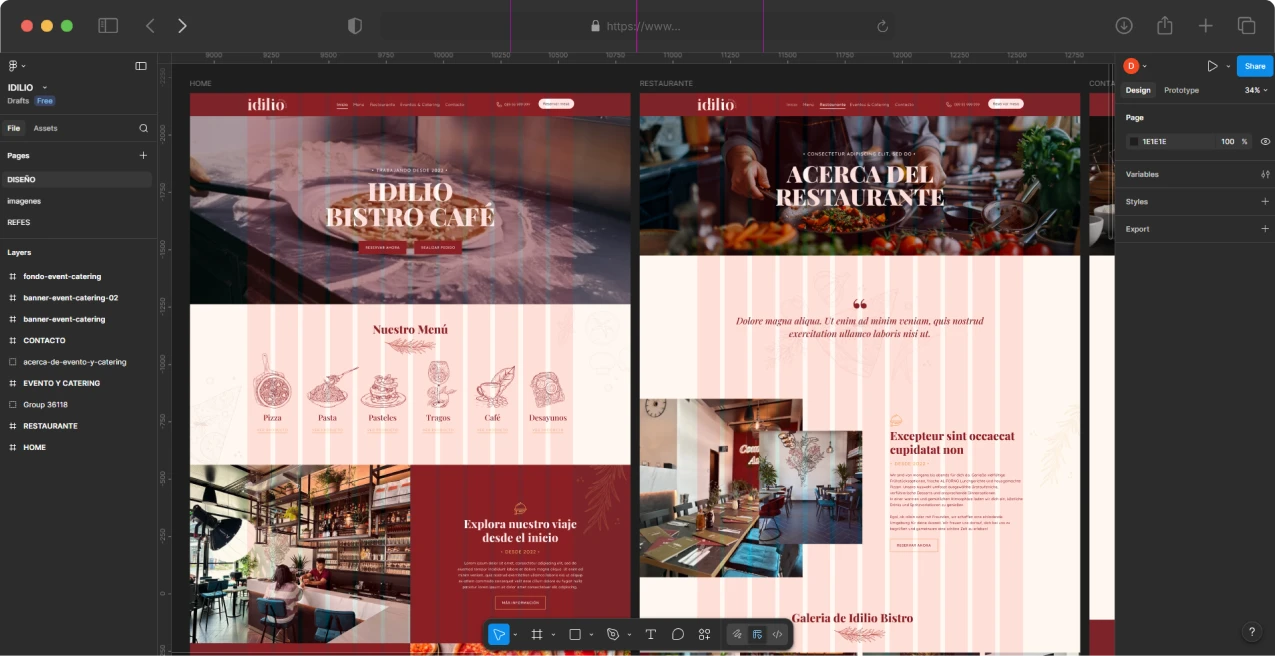Image resolution: width=1275 pixels, height=656 pixels.
Task: Add a new page with plus icon
Action: click(143, 155)
